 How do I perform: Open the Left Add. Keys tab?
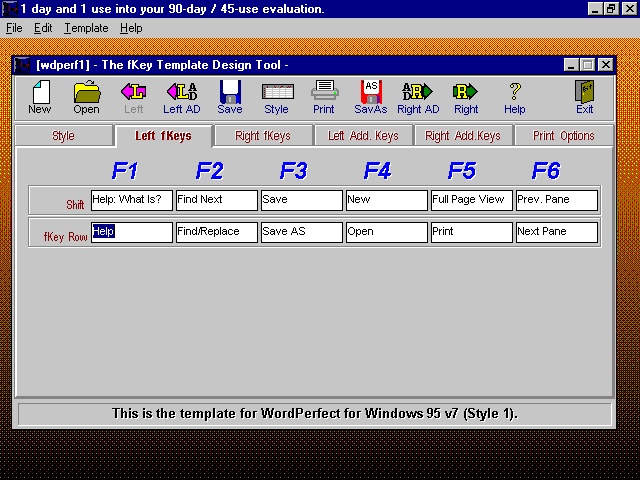[363, 136]
